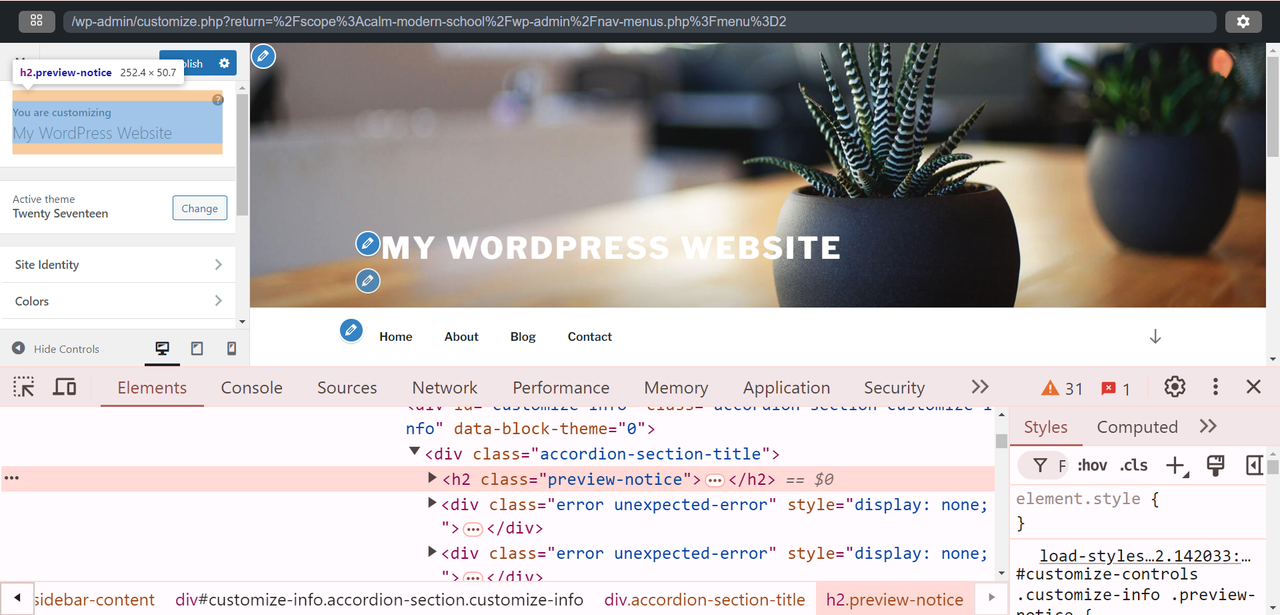Viewport: 1280px width, 615px height.
Task: Toggle :hov element state panel
Action: pyautogui.click(x=1092, y=465)
